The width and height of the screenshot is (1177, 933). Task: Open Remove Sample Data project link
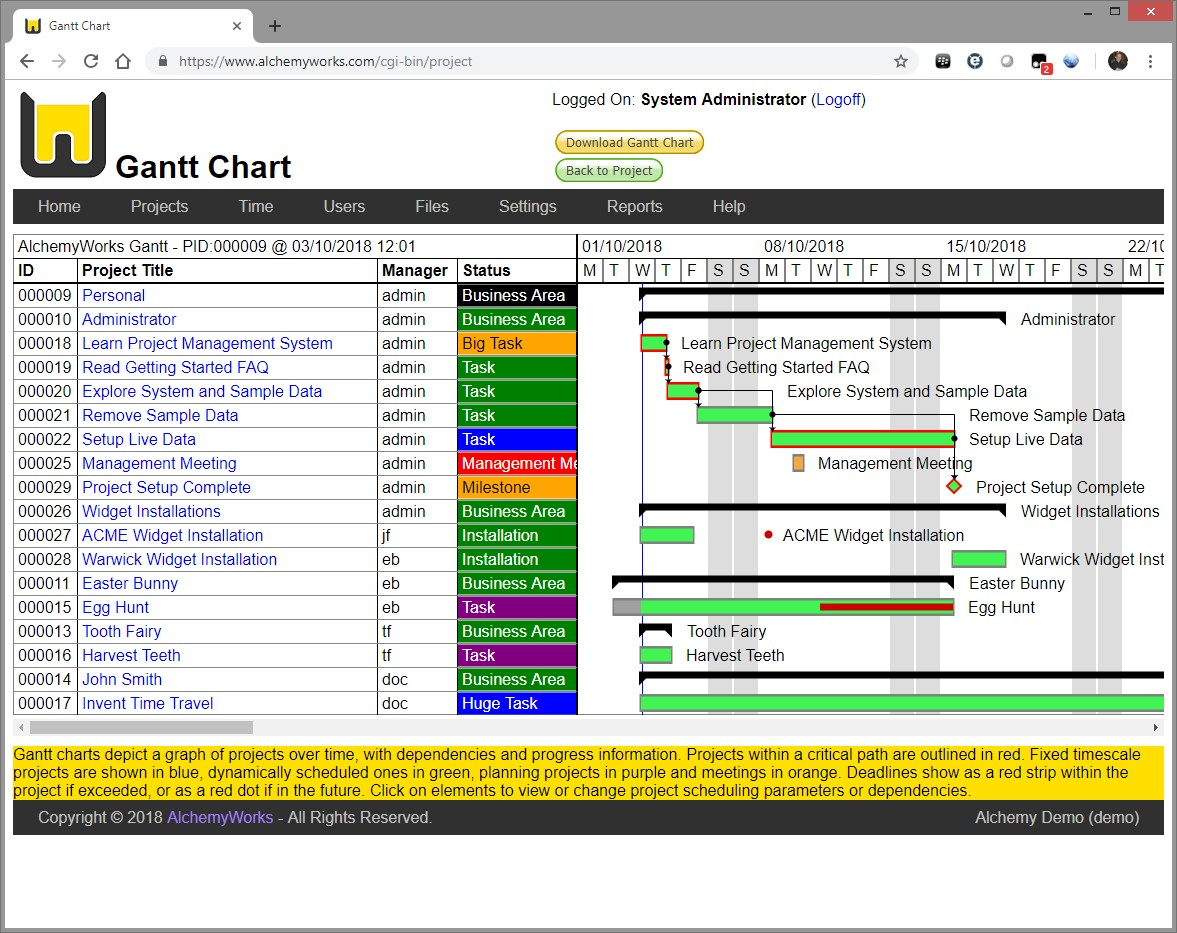(x=160, y=416)
